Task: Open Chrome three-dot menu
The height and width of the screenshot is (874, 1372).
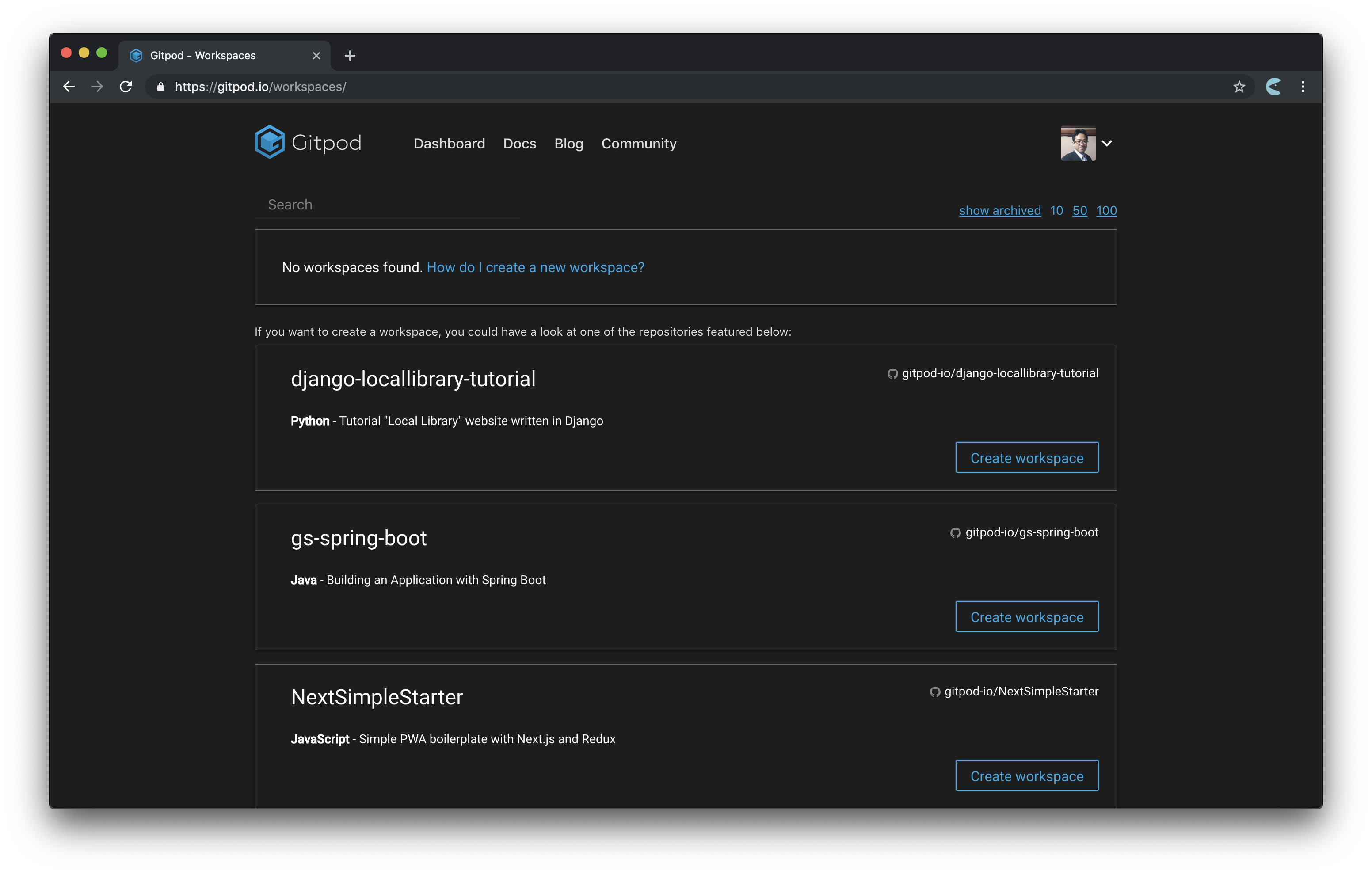Action: 1303,87
